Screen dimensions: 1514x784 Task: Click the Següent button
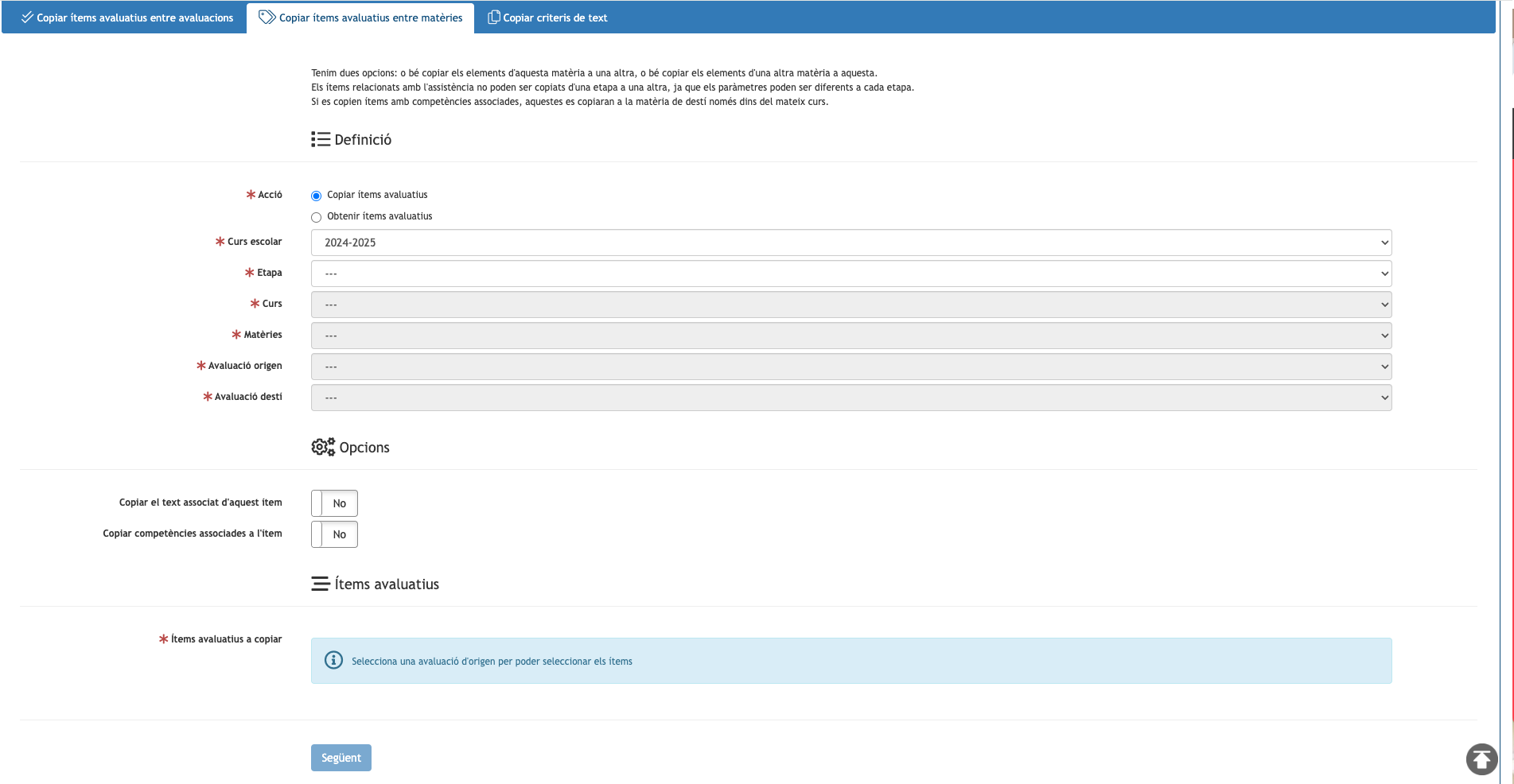[x=341, y=758]
